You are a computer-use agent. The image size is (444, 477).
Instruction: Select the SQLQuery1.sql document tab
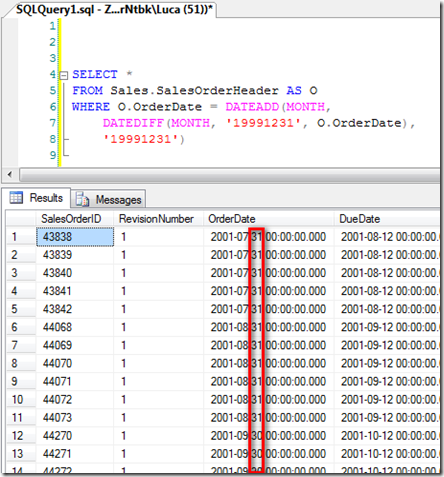114,9
